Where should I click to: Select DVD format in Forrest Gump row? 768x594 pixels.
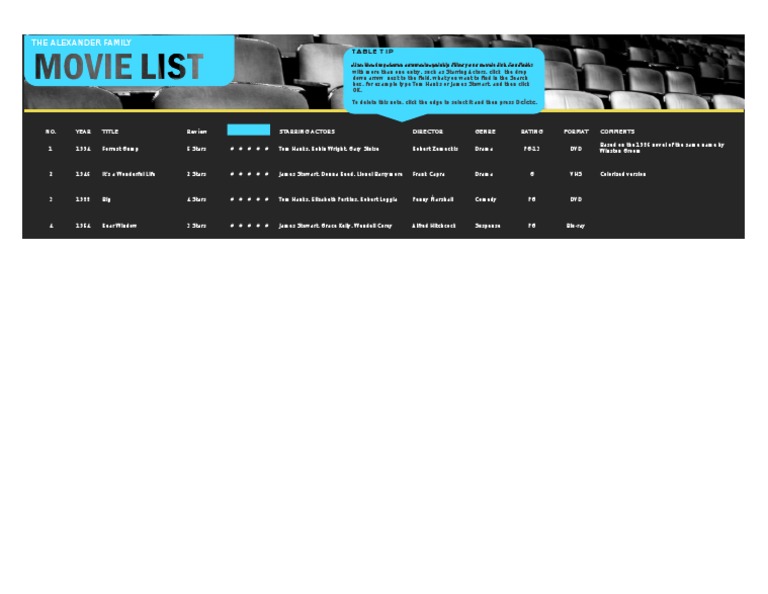[576, 149]
